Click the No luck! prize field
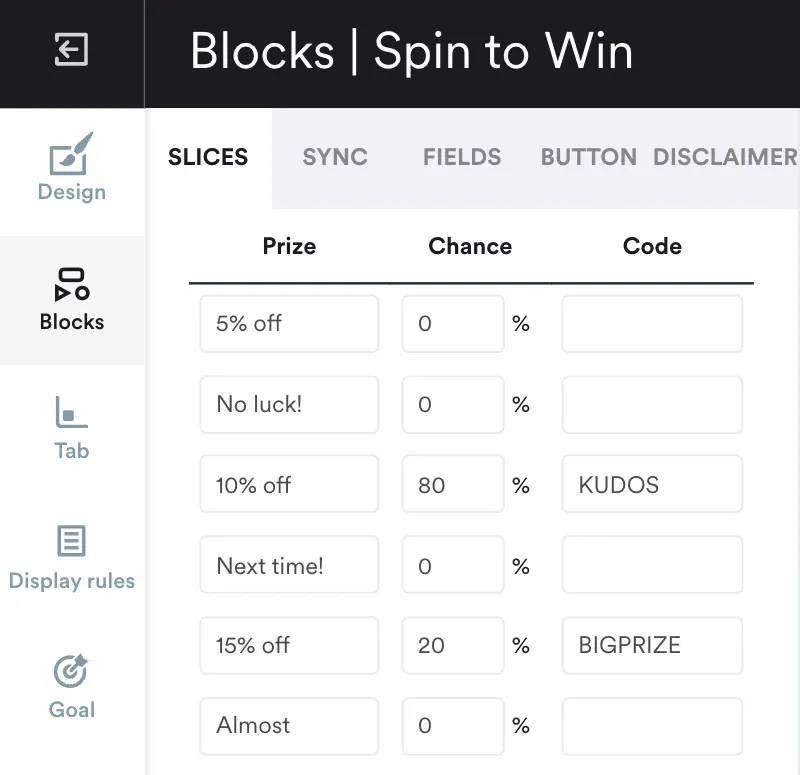 coord(288,404)
